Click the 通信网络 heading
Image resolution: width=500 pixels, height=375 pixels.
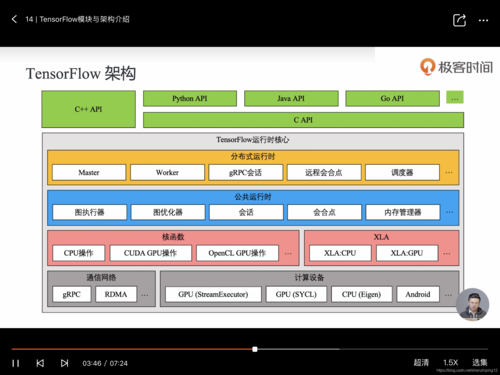[101, 278]
